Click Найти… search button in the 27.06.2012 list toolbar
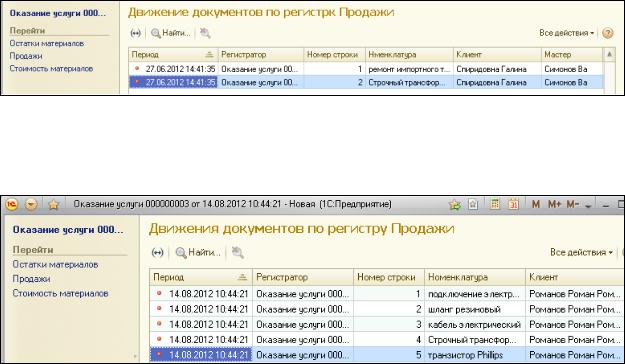The height and width of the screenshot is (364, 625). pyautogui.click(x=171, y=33)
